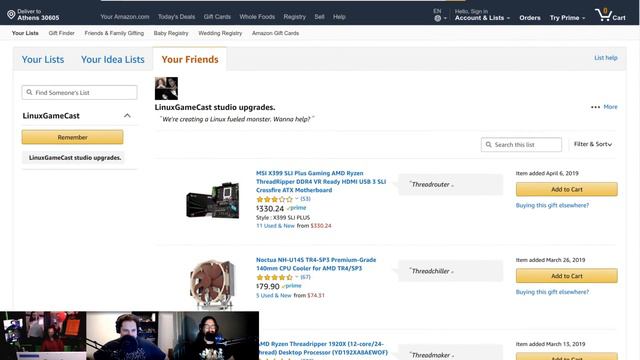
Task: Open Baby Registry menu item
Action: point(171,33)
